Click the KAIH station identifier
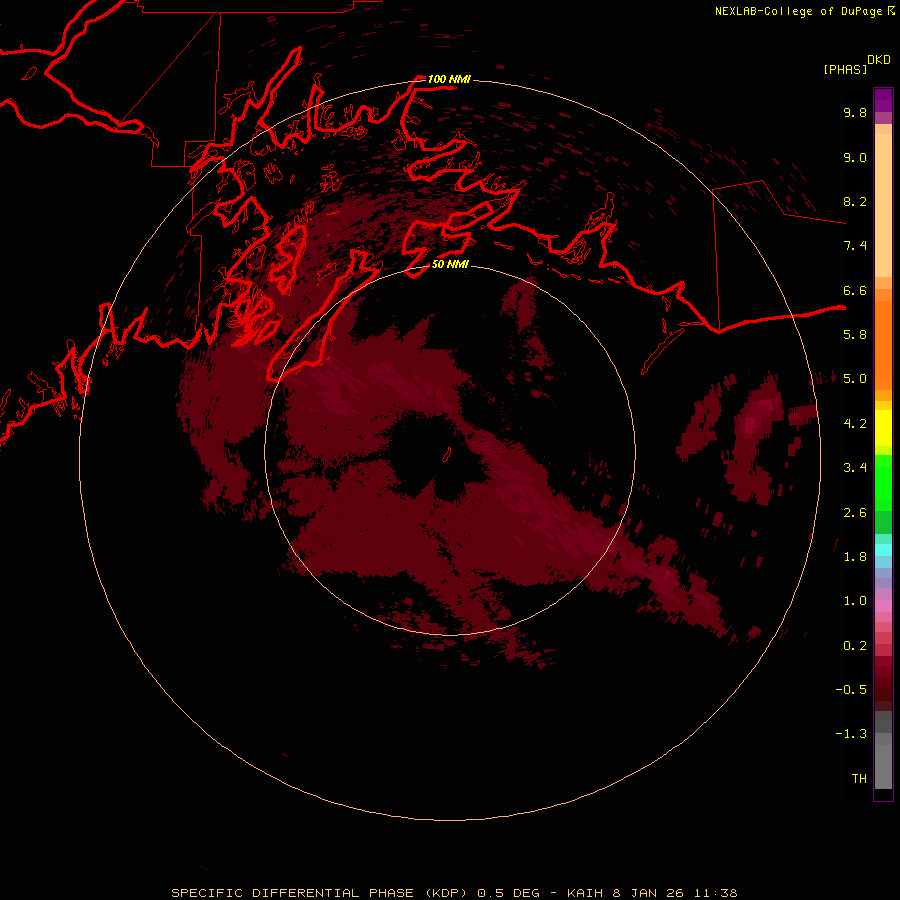The image size is (900, 900). pyautogui.click(x=585, y=893)
